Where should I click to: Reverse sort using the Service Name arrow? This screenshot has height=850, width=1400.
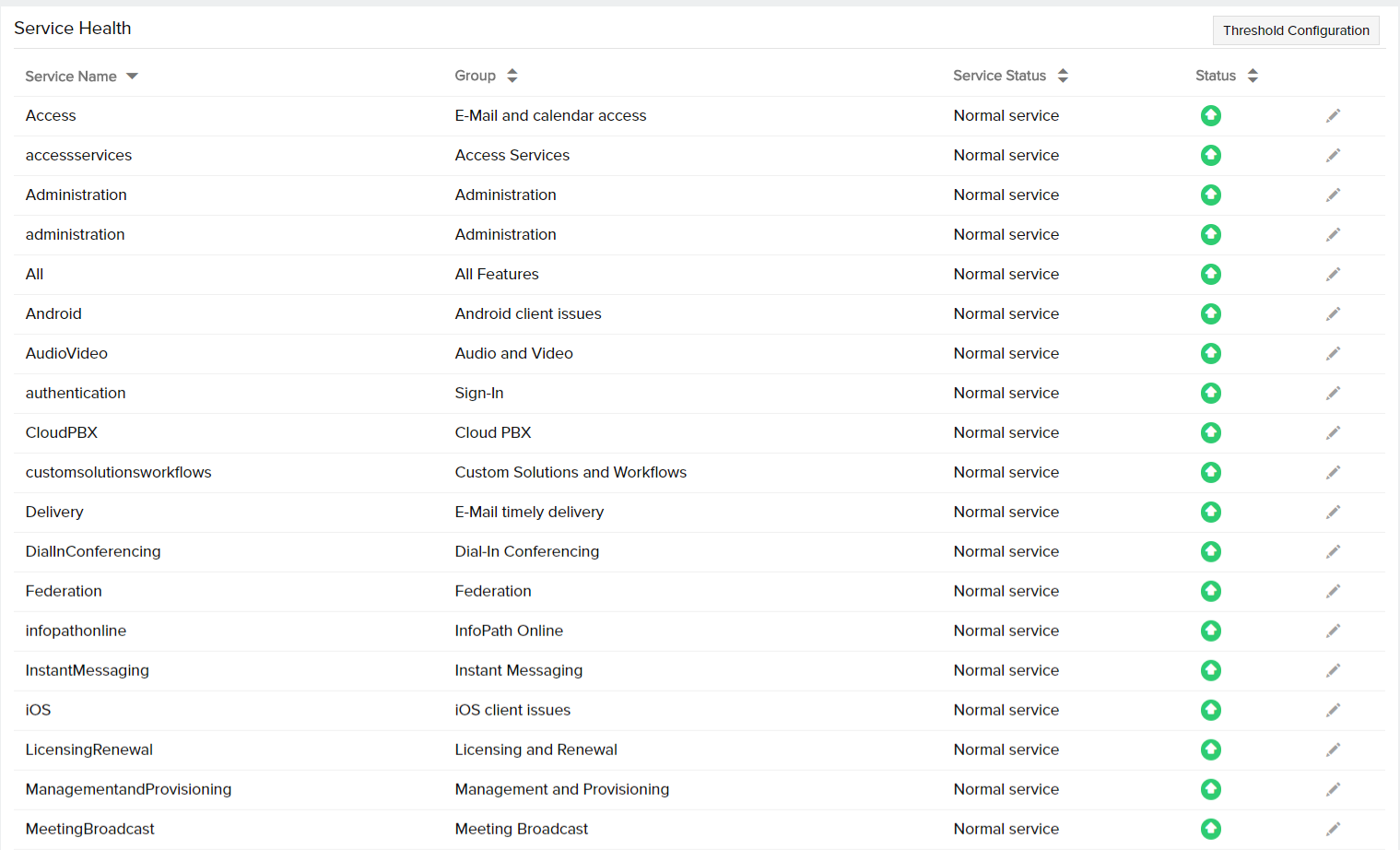pos(132,76)
